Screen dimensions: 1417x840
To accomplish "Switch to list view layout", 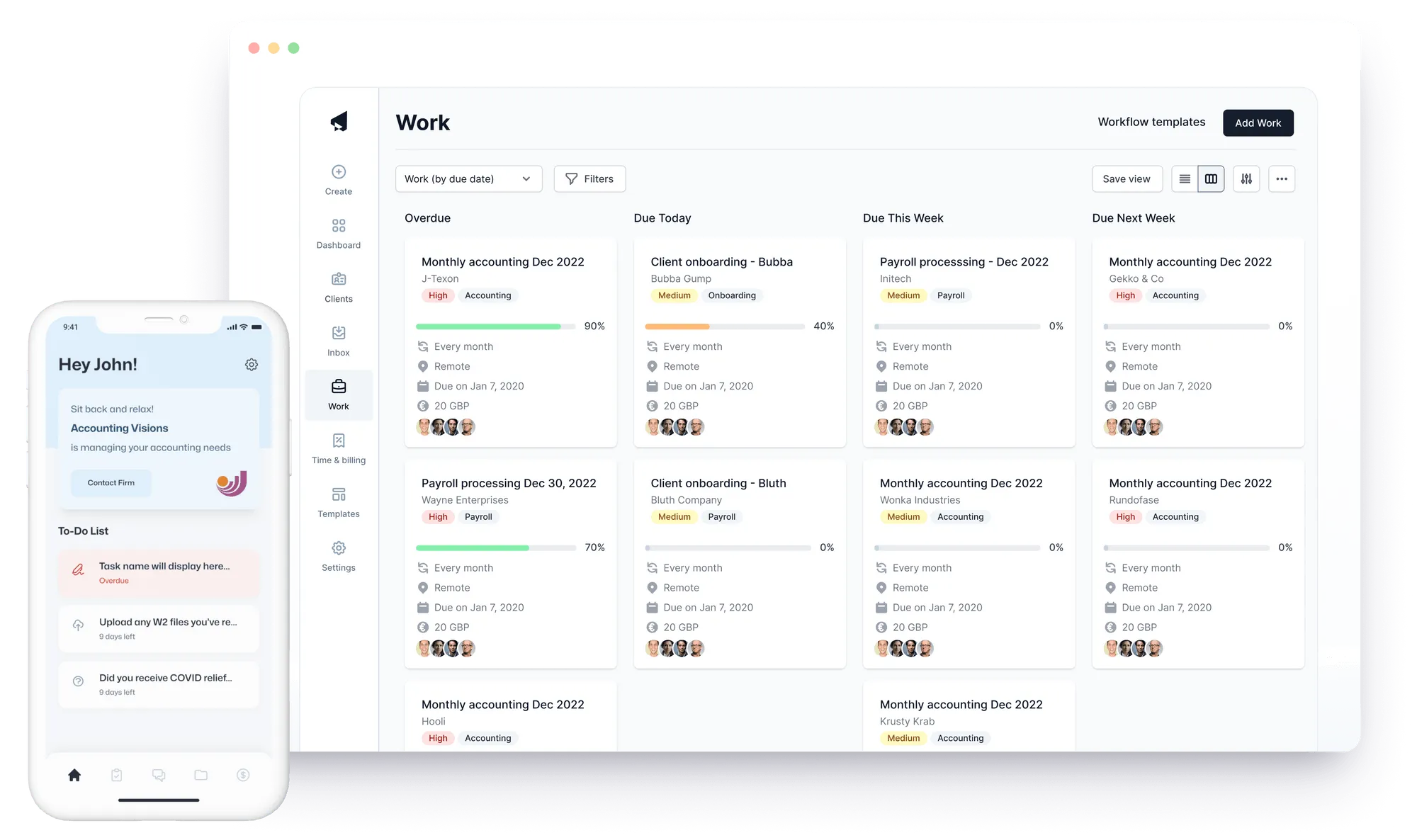I will click(x=1184, y=178).
